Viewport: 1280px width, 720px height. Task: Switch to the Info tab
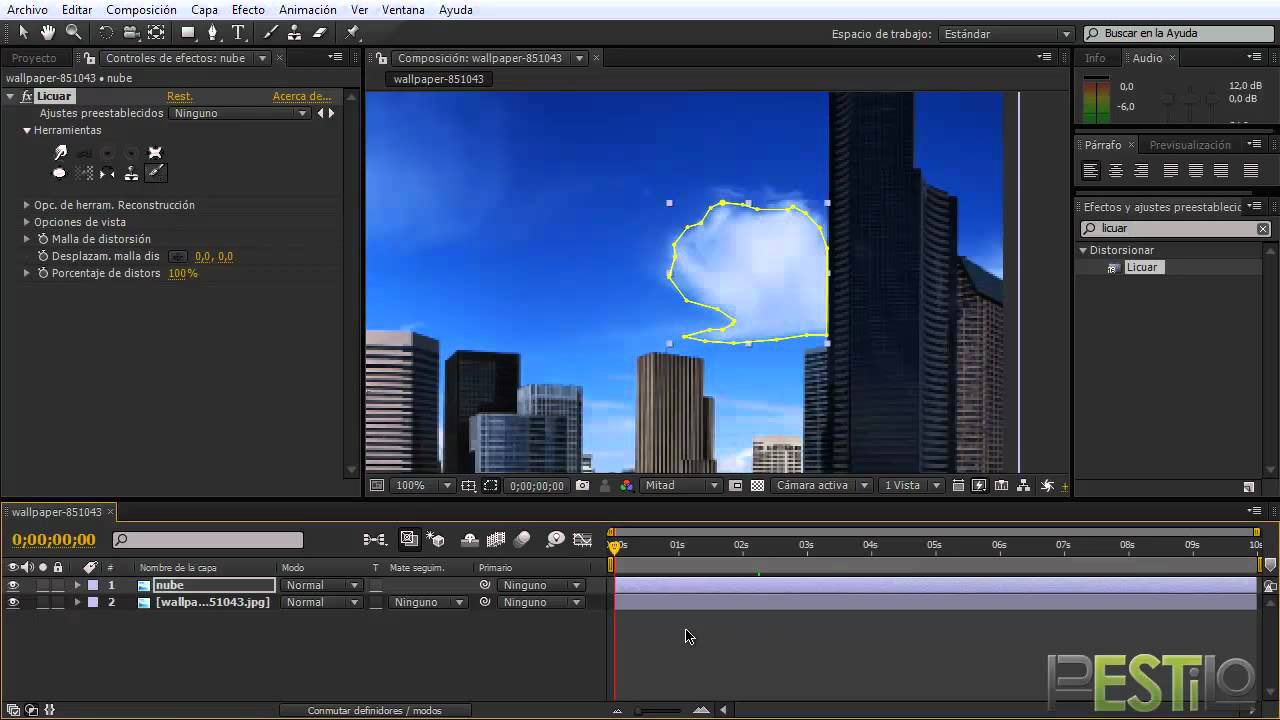[x=1096, y=58]
